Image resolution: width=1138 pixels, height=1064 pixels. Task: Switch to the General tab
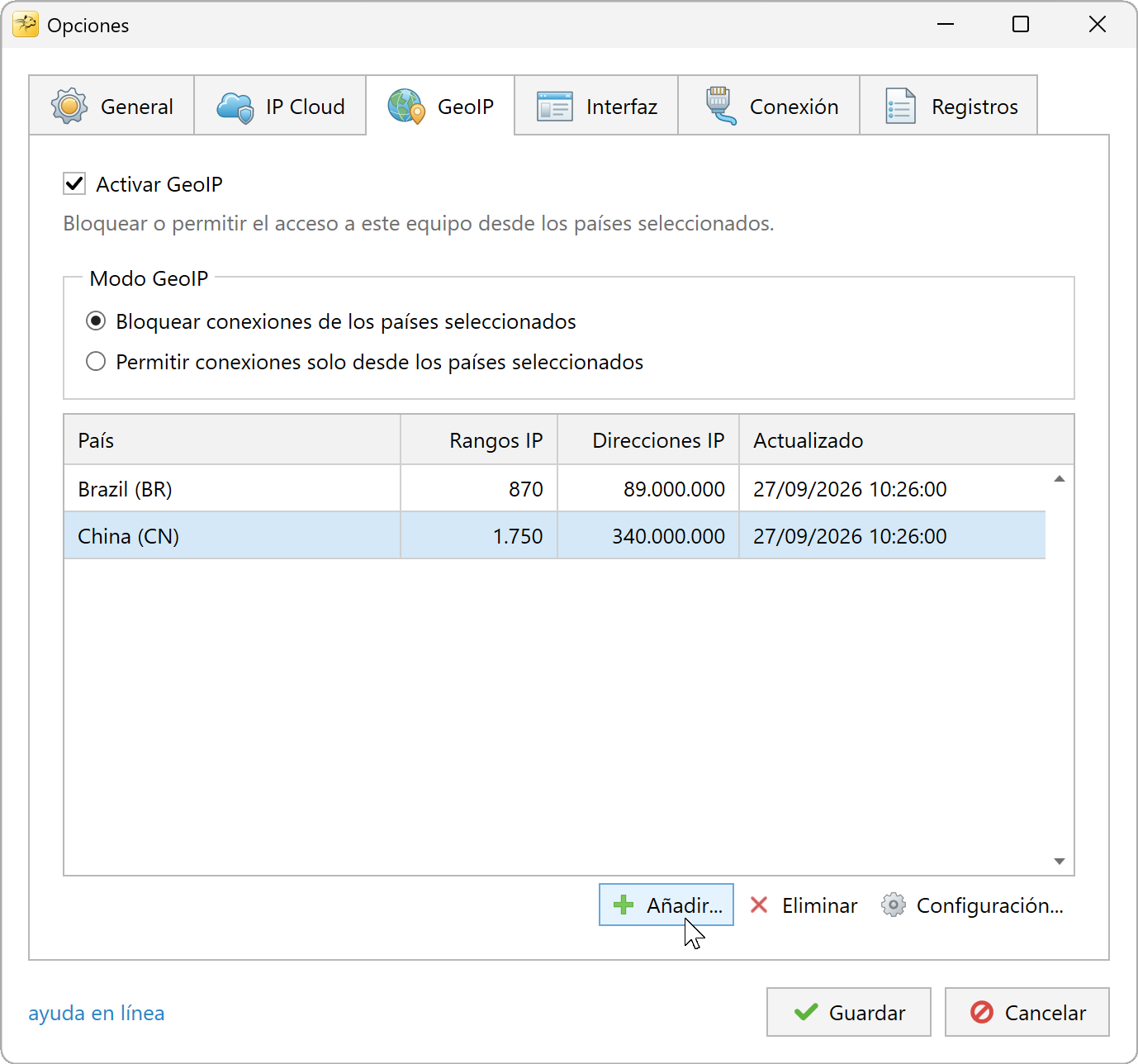pos(111,106)
